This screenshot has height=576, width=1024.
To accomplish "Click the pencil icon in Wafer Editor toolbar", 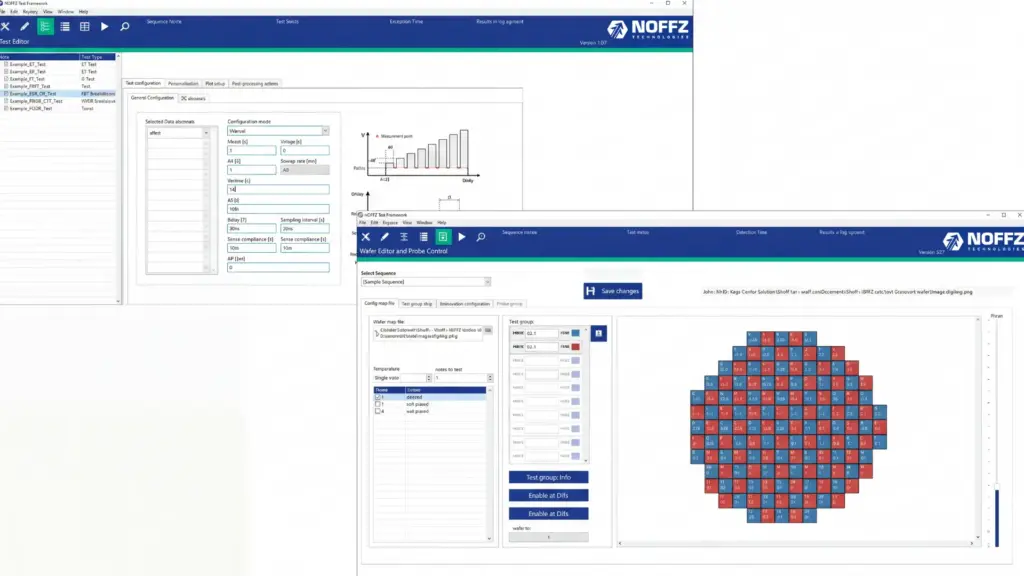I will (x=385, y=237).
